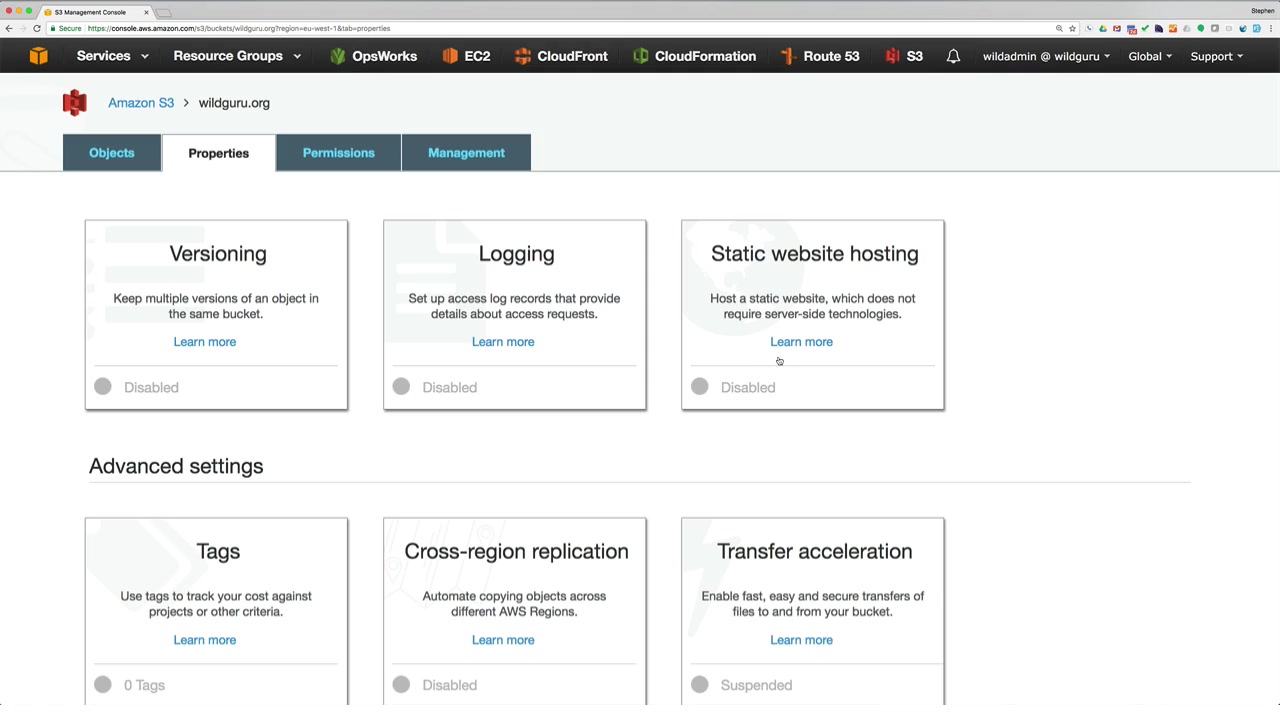Viewport: 1280px width, 720px height.
Task: Toggle Transfer acceleration Suspended status
Action: (x=742, y=685)
